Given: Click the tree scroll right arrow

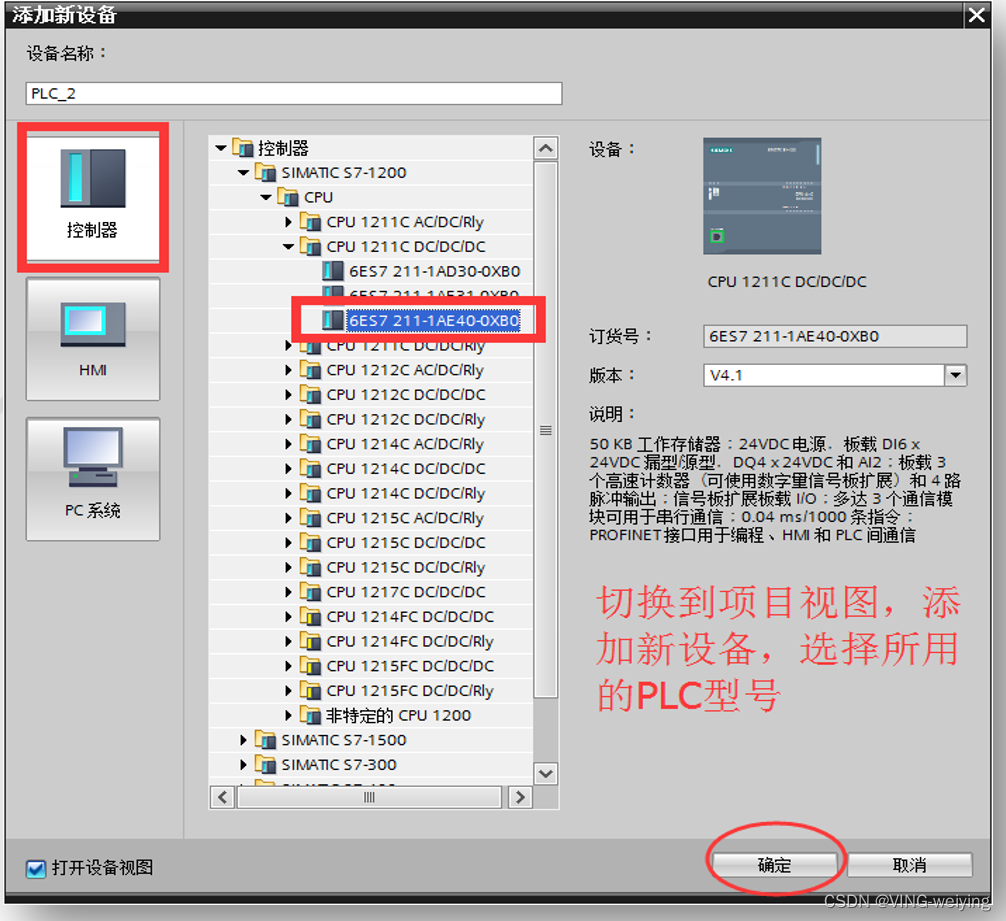Looking at the screenshot, I should pos(520,797).
